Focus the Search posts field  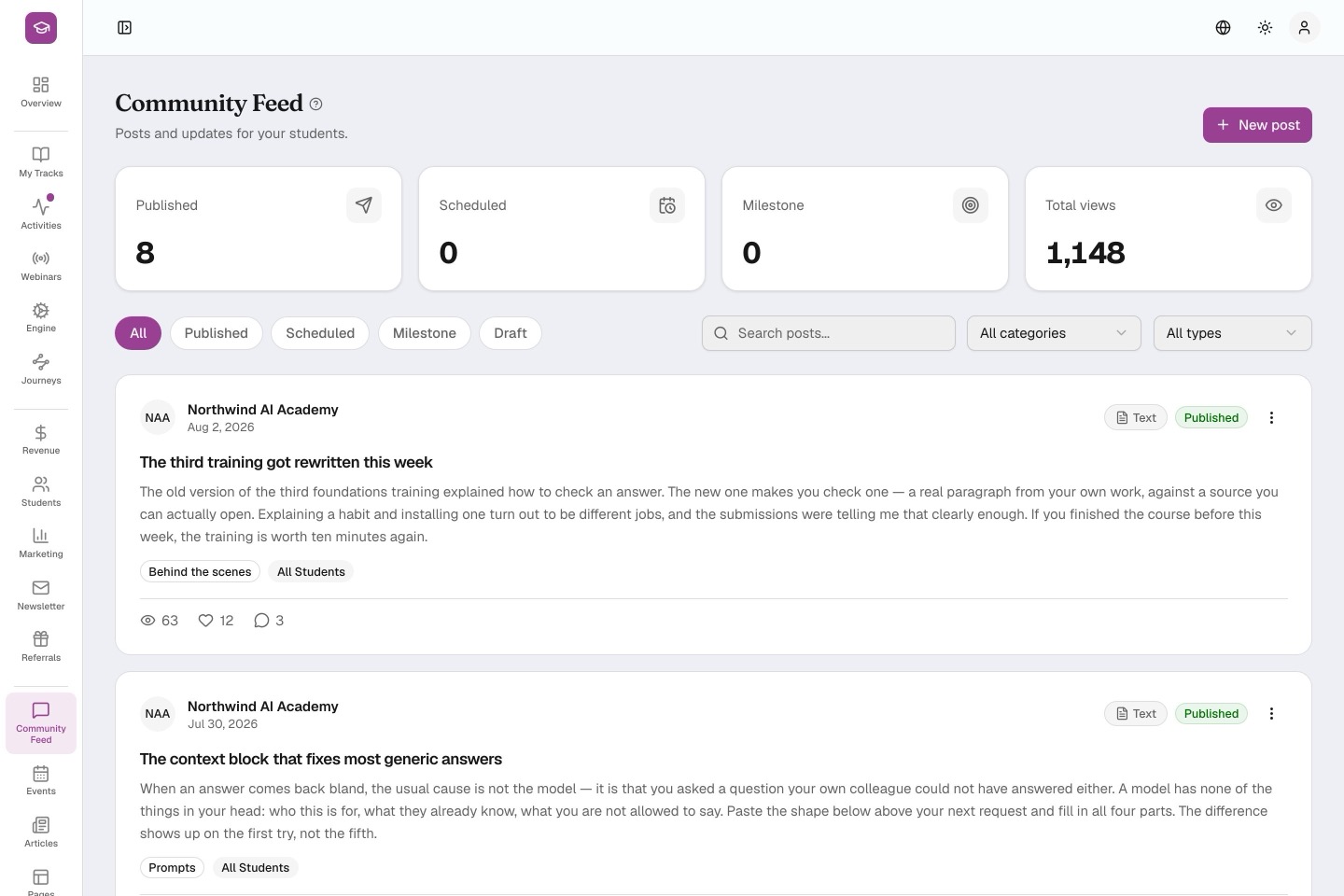(828, 333)
